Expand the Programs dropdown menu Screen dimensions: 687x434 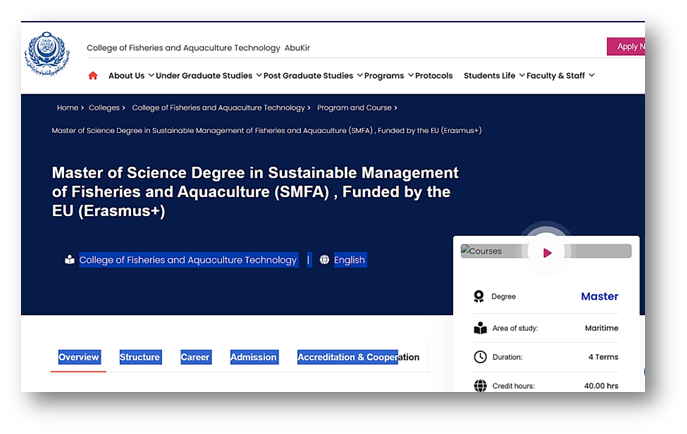tap(388, 76)
